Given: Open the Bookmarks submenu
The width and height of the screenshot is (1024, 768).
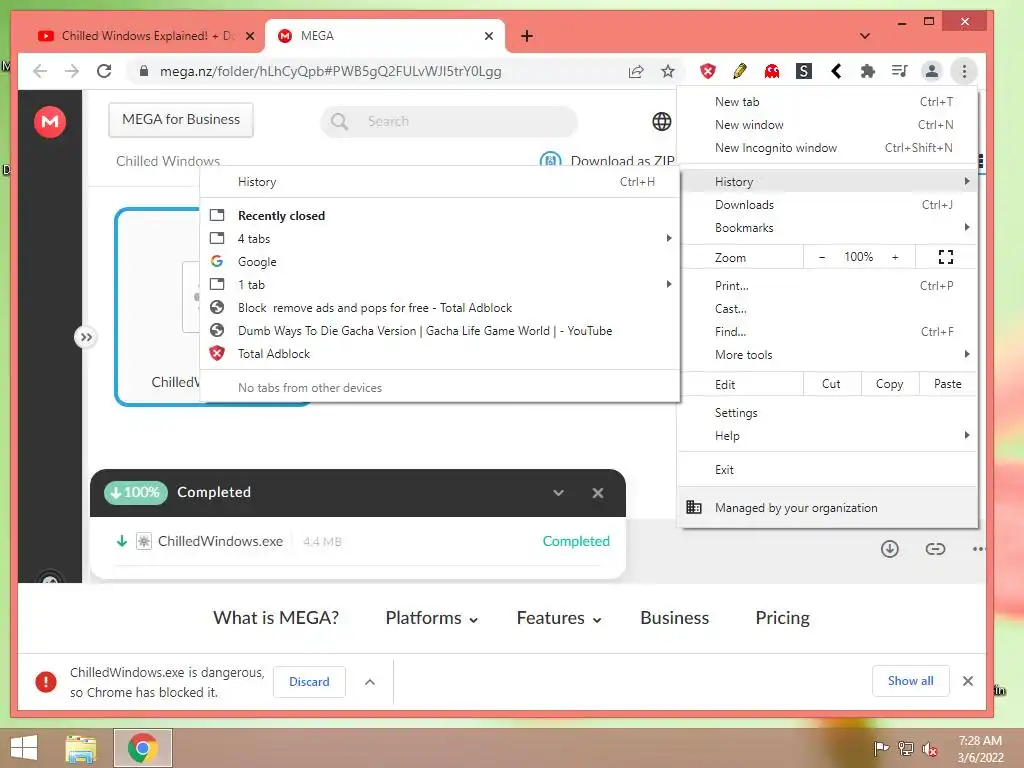Looking at the screenshot, I should [827, 228].
